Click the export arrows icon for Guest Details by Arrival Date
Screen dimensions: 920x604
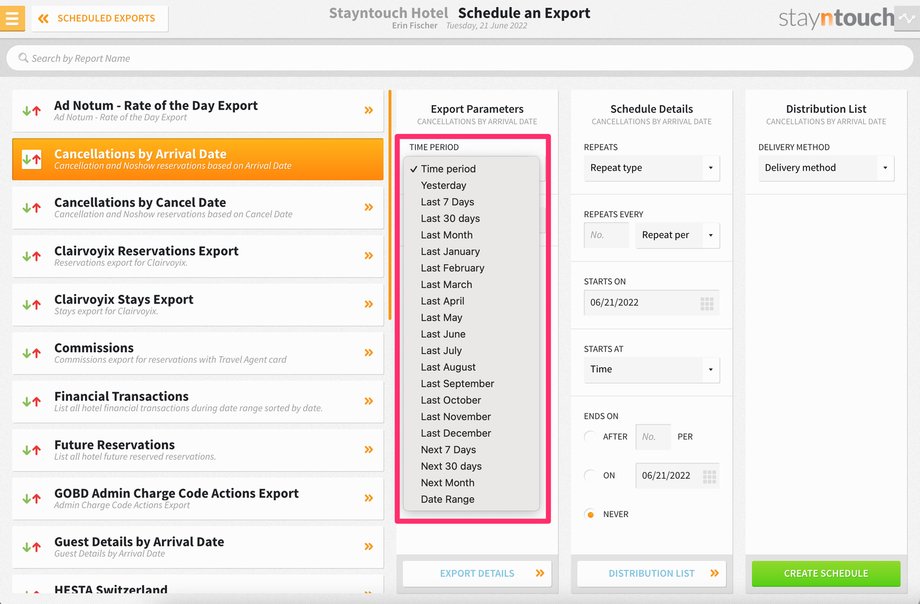click(32, 547)
